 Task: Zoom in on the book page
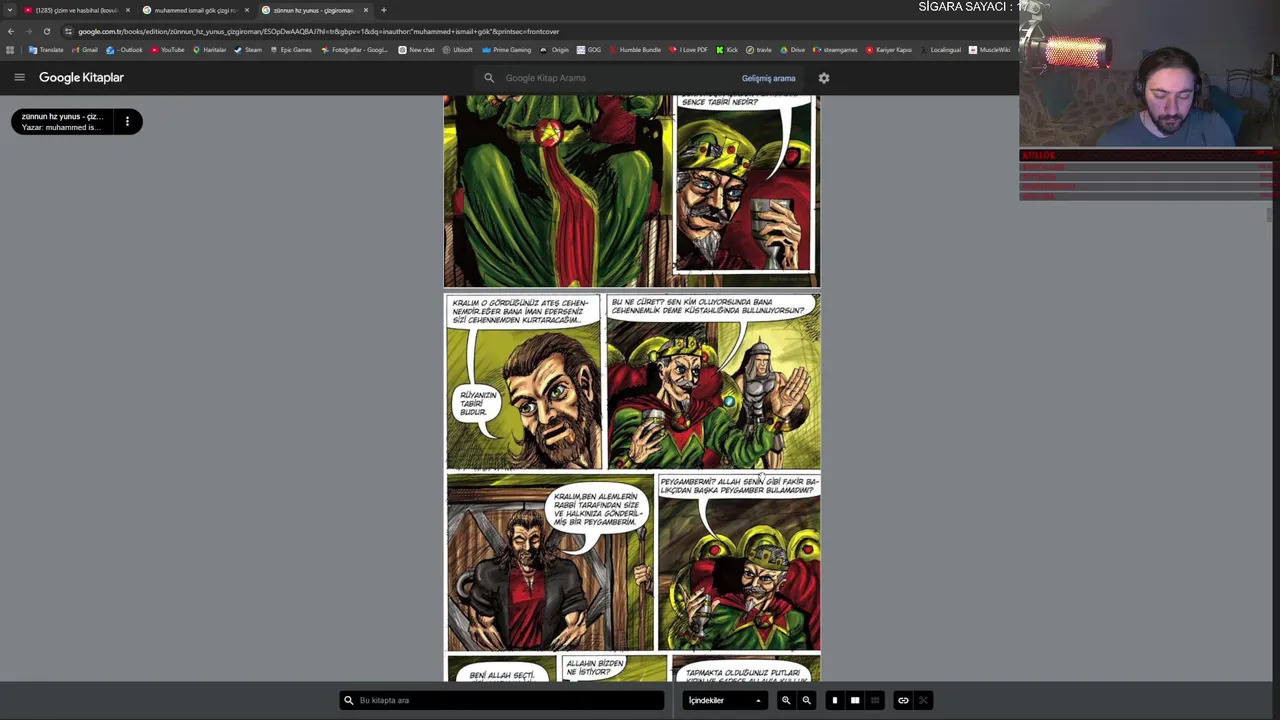coord(786,700)
